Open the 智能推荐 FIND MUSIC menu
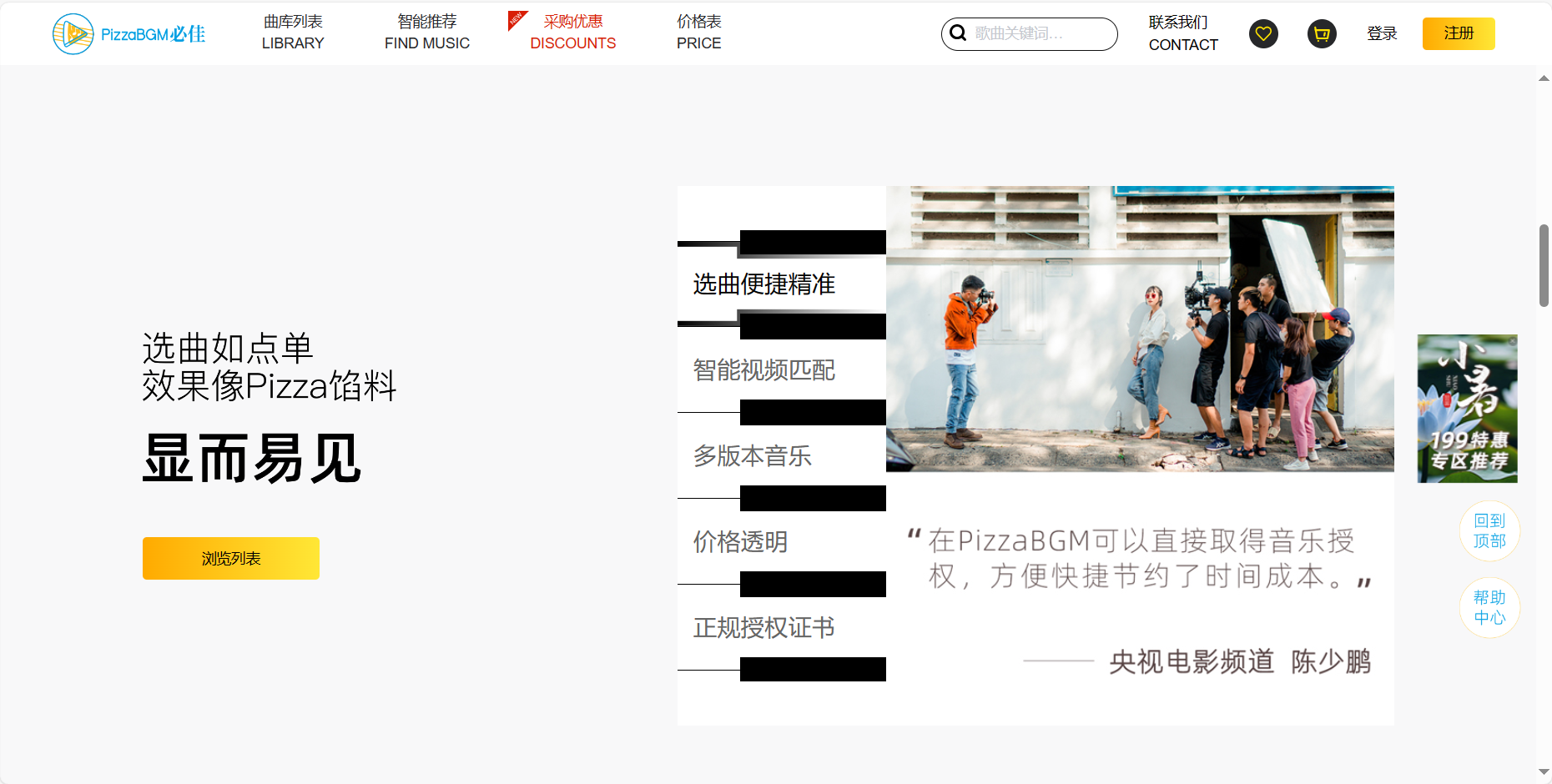The height and width of the screenshot is (784, 1552). point(427,33)
